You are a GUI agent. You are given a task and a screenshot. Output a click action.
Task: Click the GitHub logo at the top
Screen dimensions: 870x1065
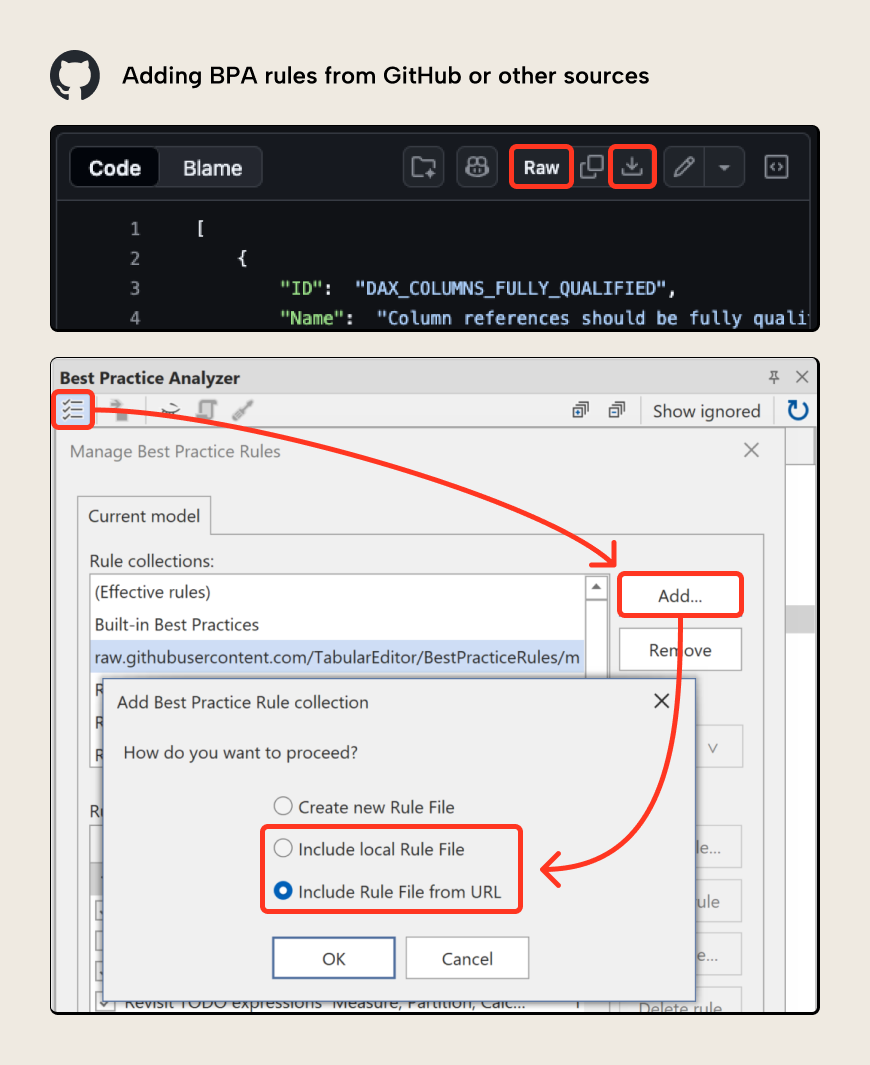coord(75,75)
